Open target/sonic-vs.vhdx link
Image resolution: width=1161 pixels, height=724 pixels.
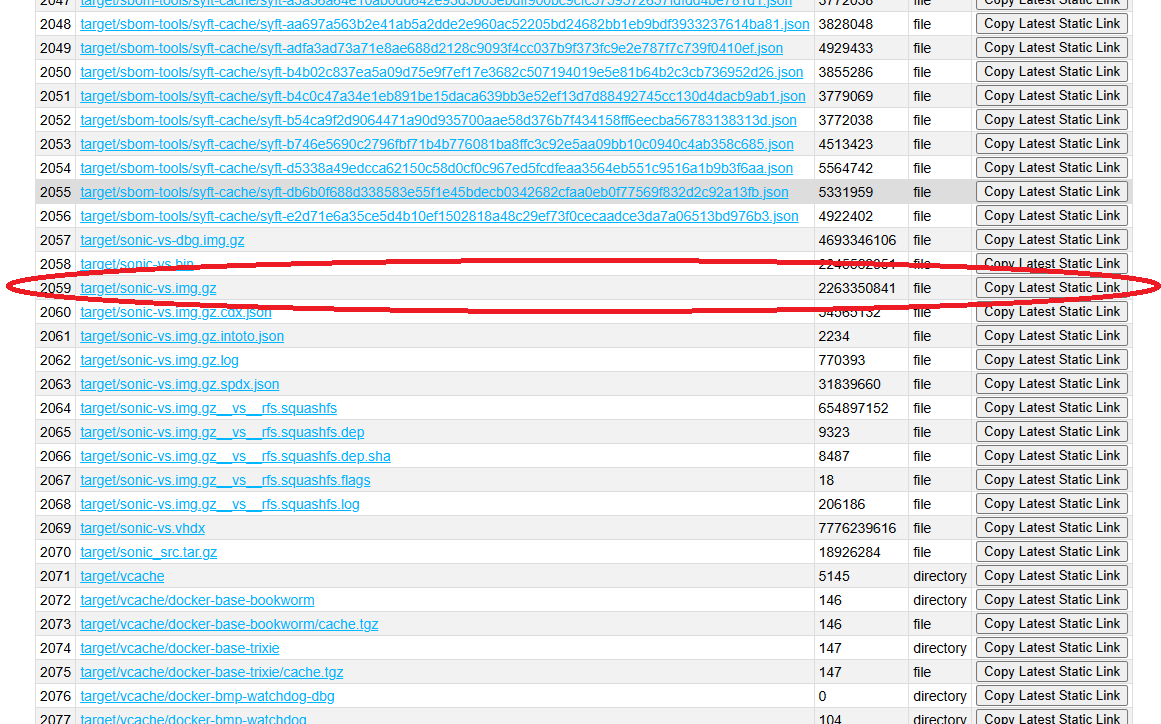pos(143,528)
